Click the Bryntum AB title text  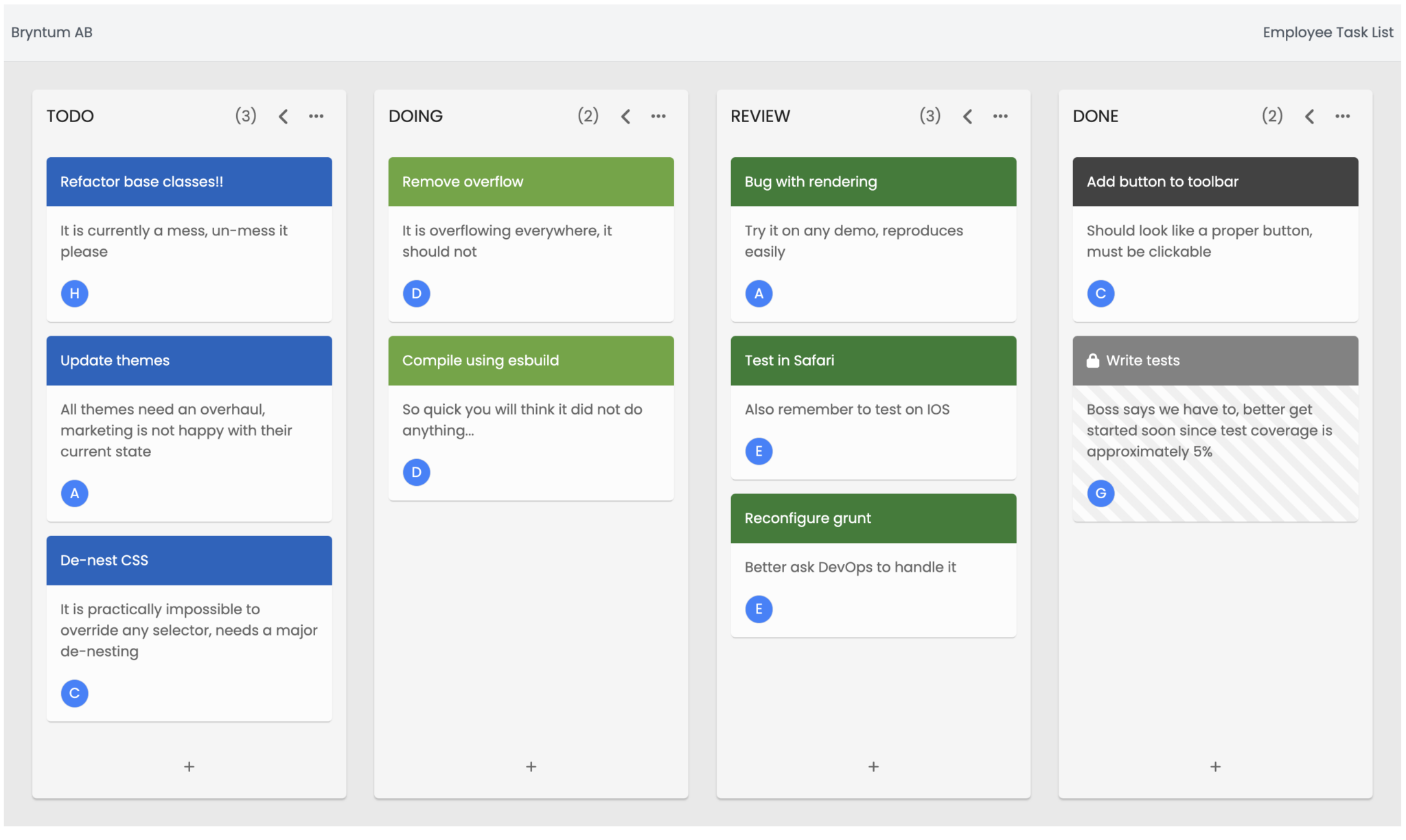(51, 32)
